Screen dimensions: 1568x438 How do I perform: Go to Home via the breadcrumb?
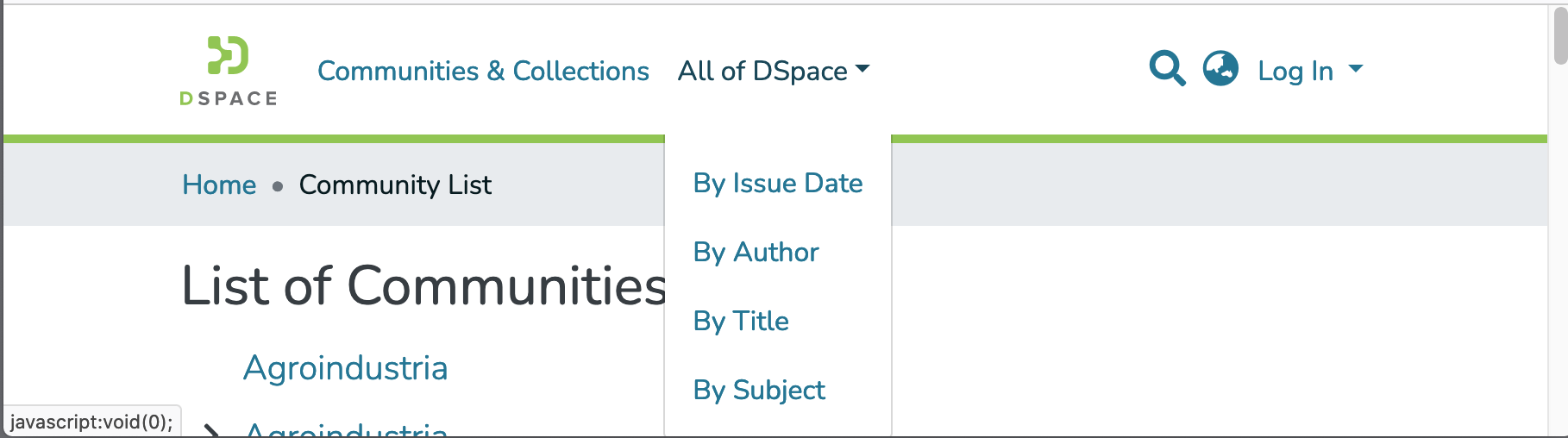click(x=219, y=185)
